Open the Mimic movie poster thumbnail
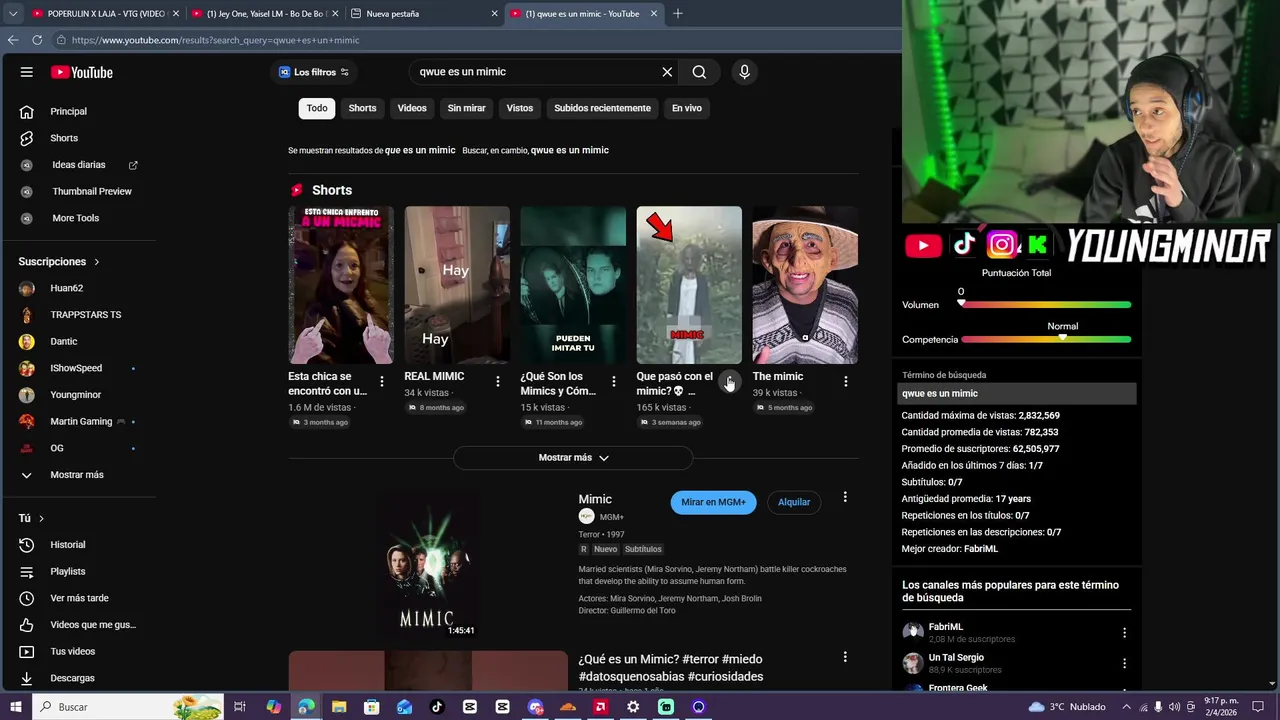The image size is (1280, 720). point(427,565)
